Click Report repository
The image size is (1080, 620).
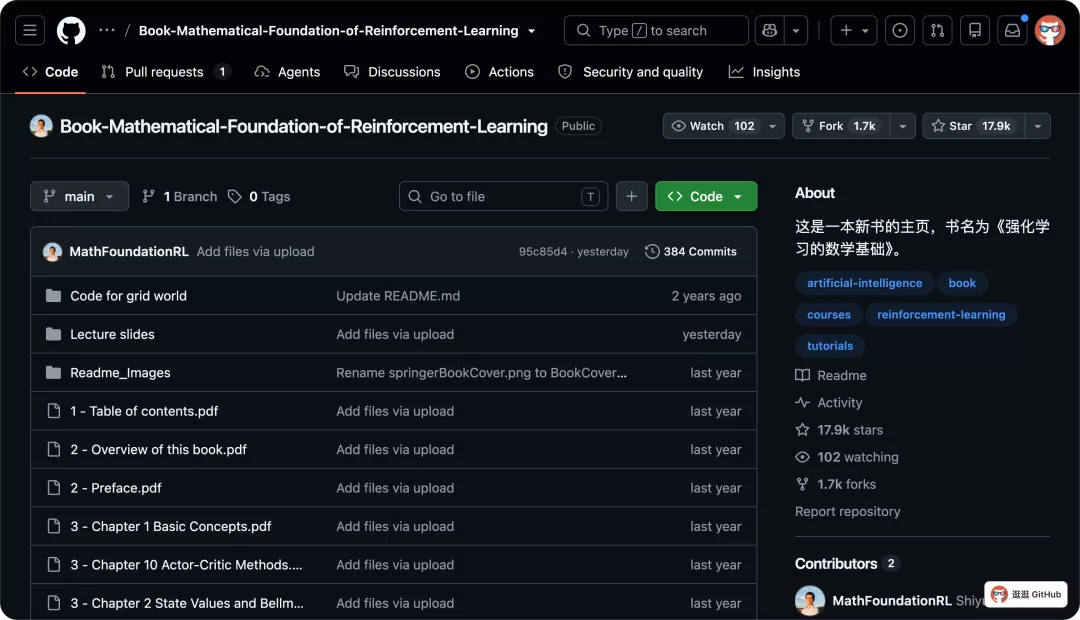[847, 511]
